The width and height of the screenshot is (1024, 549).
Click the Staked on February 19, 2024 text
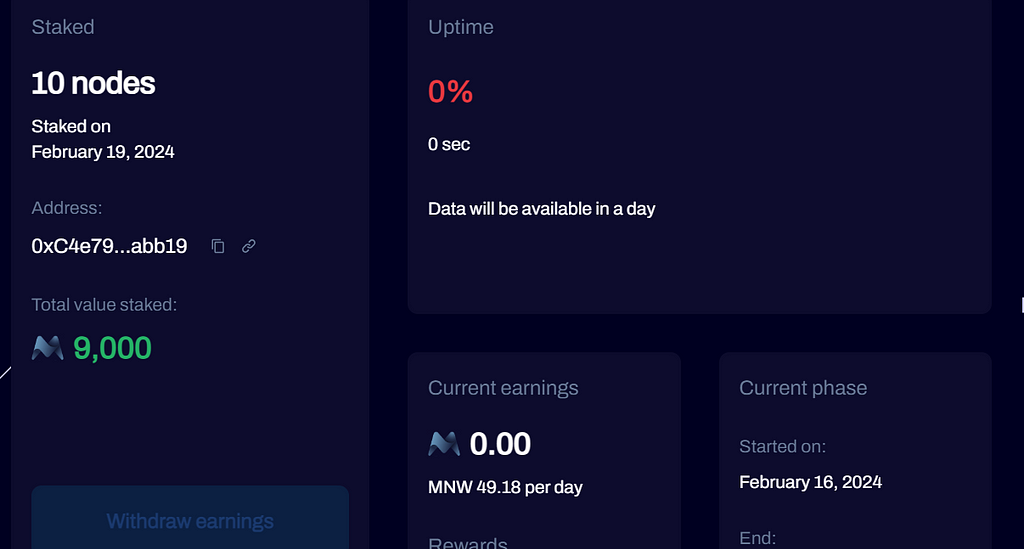[103, 139]
